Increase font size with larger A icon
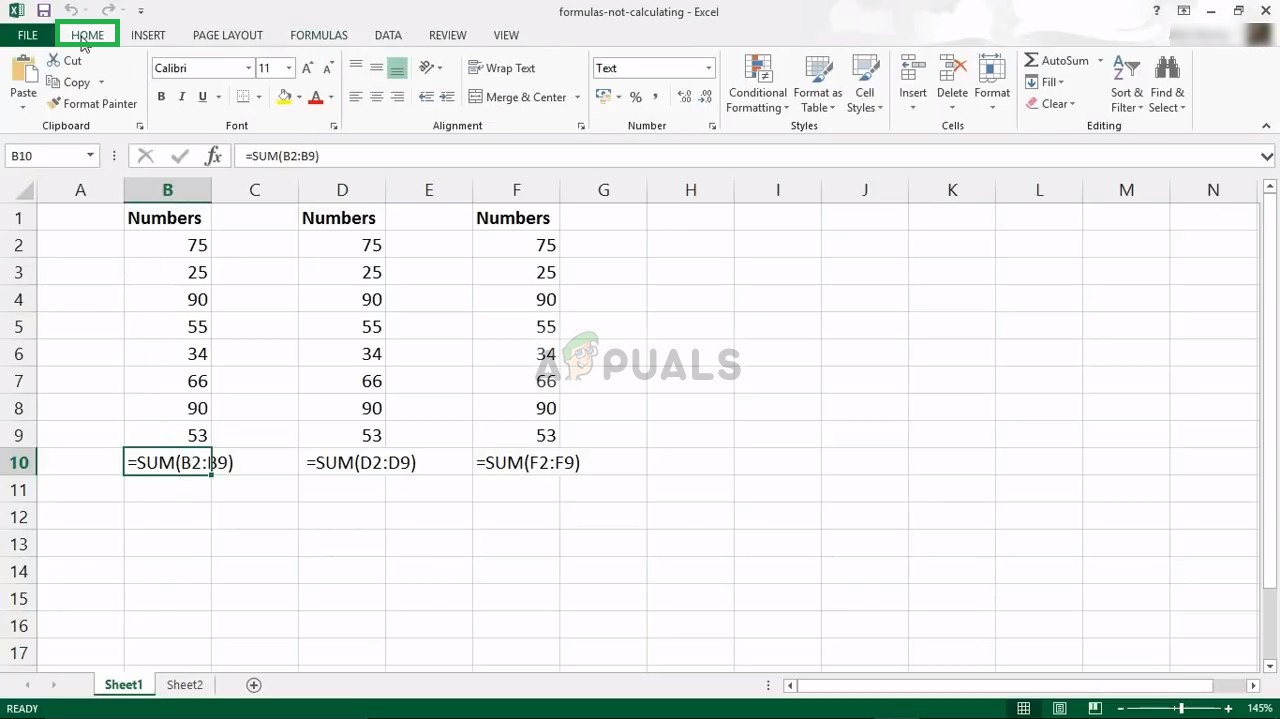 click(308, 68)
